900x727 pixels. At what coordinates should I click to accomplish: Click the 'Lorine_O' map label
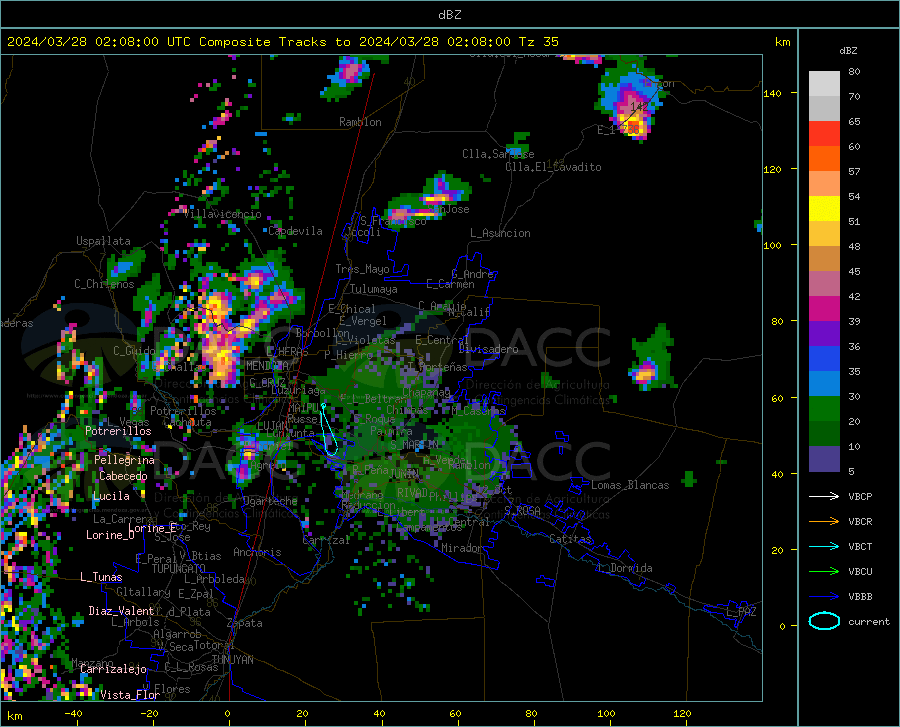(x=110, y=535)
